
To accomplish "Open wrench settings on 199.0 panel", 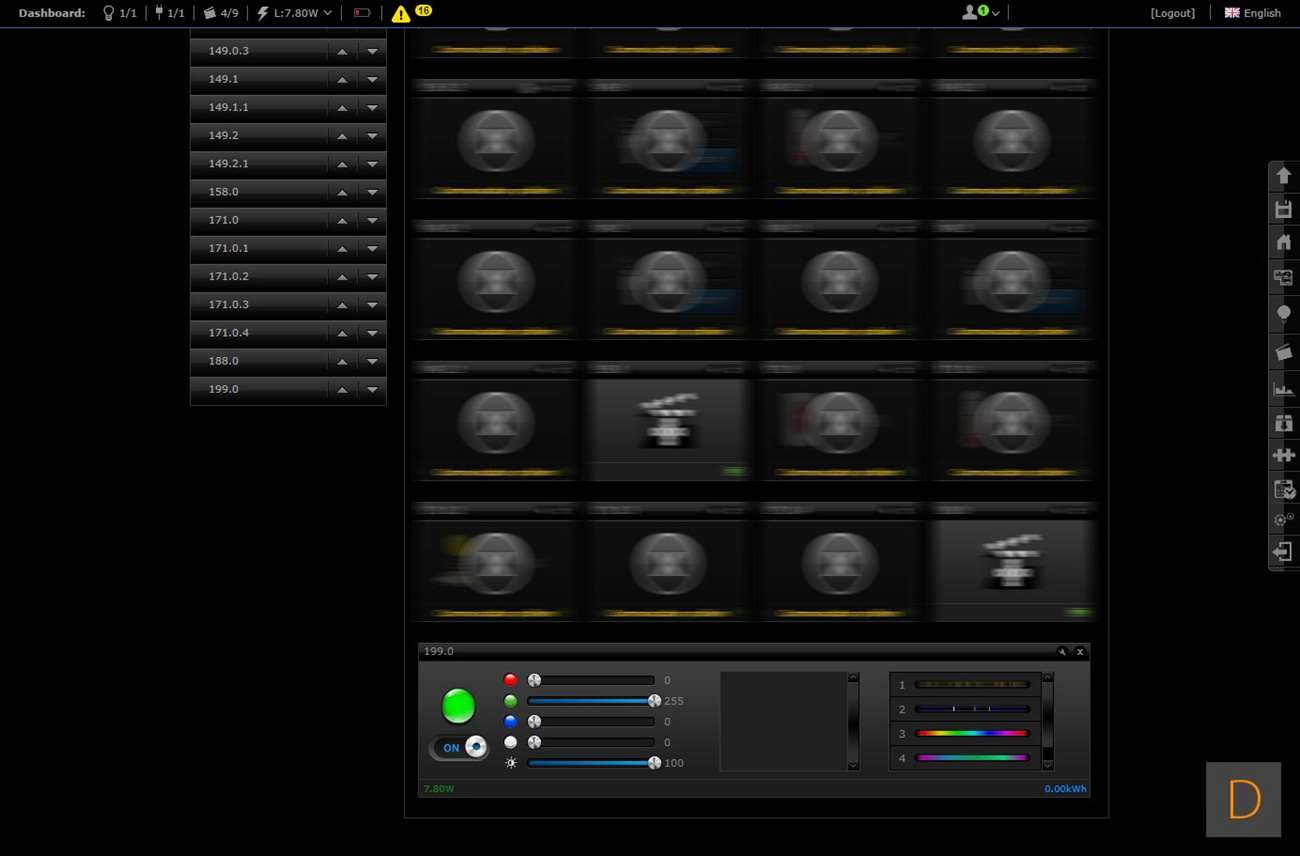I will click(x=1062, y=652).
